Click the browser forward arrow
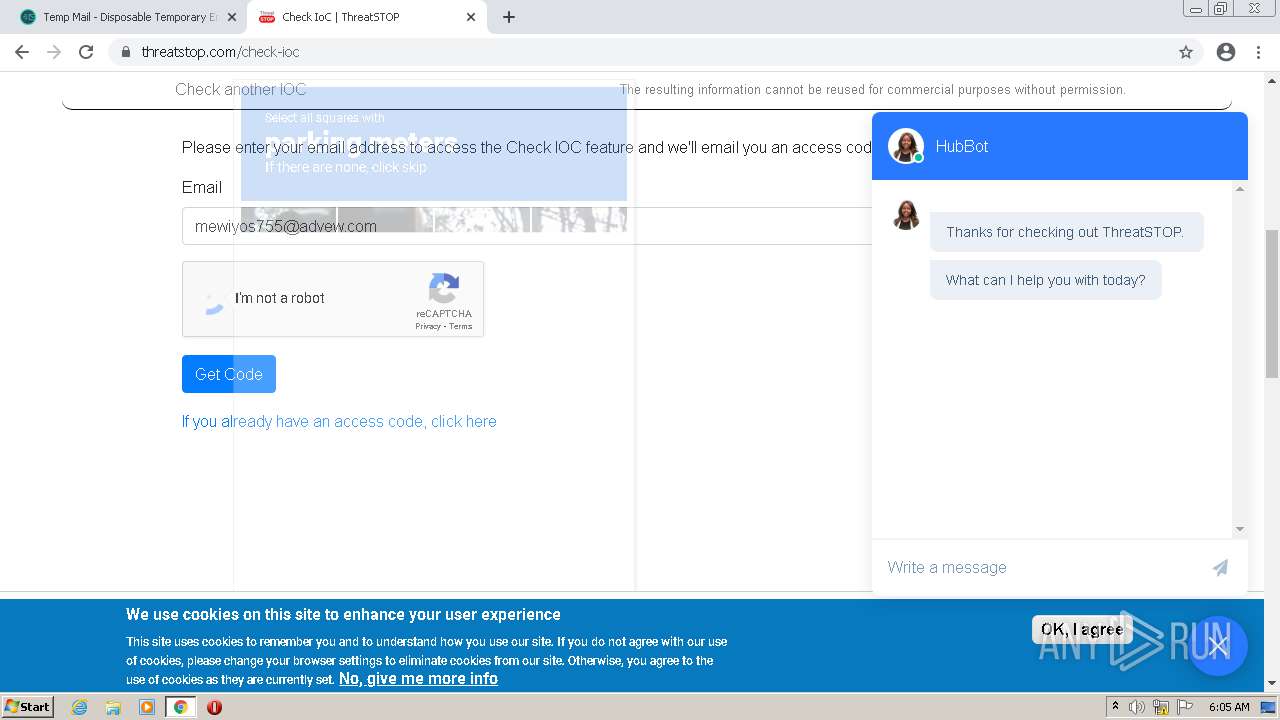 click(x=54, y=52)
